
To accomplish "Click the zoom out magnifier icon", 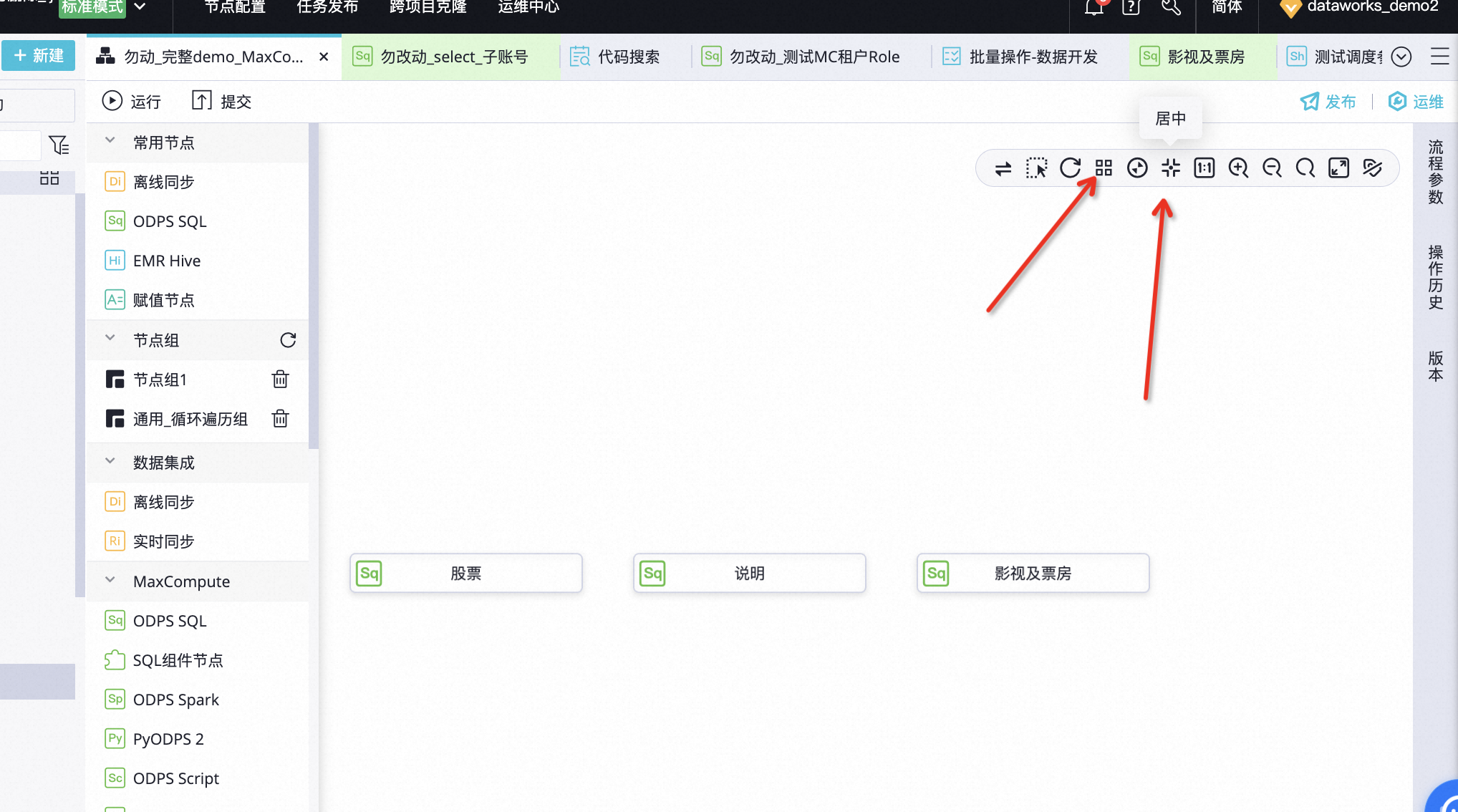I will click(1272, 168).
